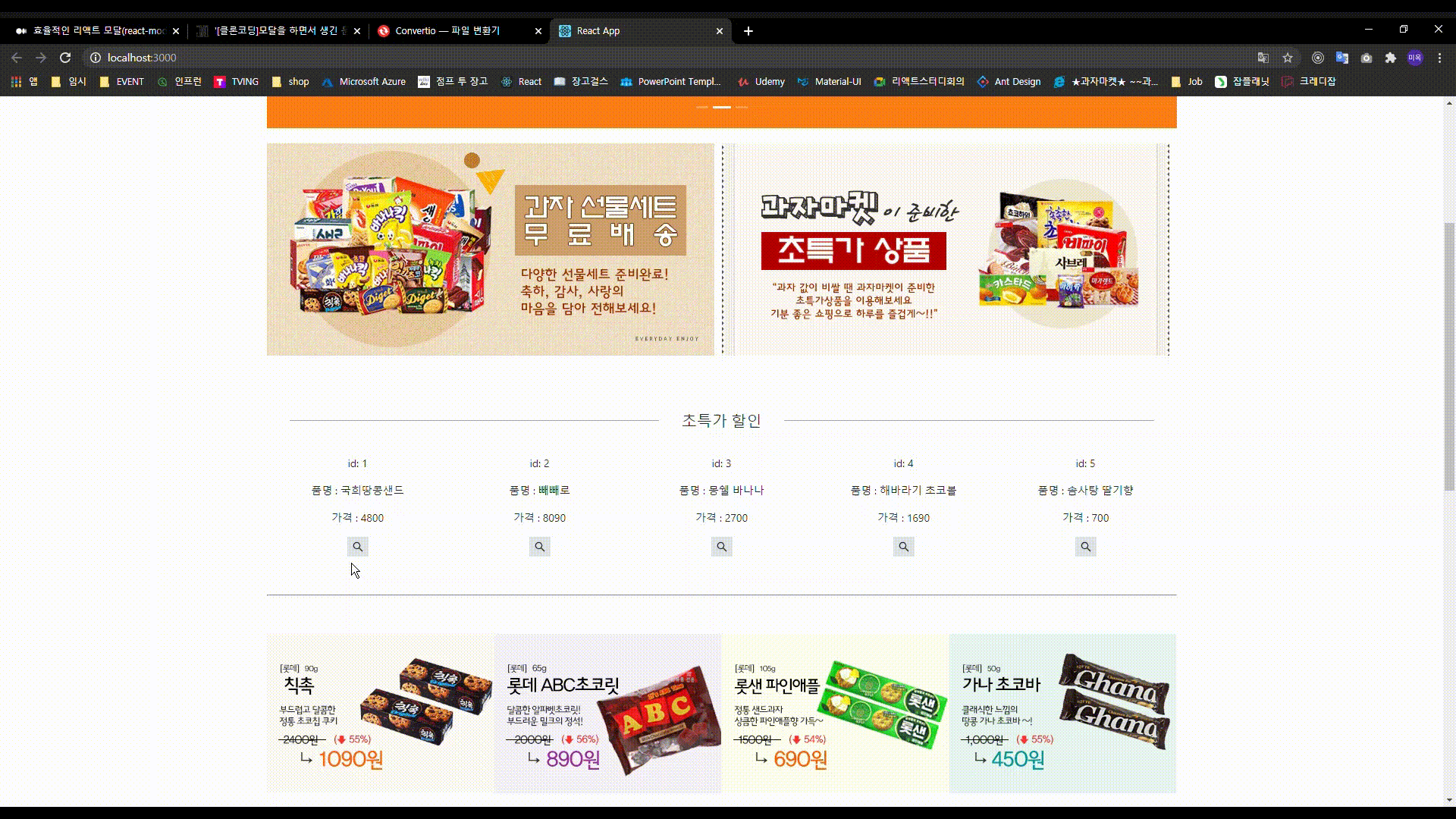Open Chrome three-dot menu
Viewport: 1456px width, 819px height.
click(1439, 58)
